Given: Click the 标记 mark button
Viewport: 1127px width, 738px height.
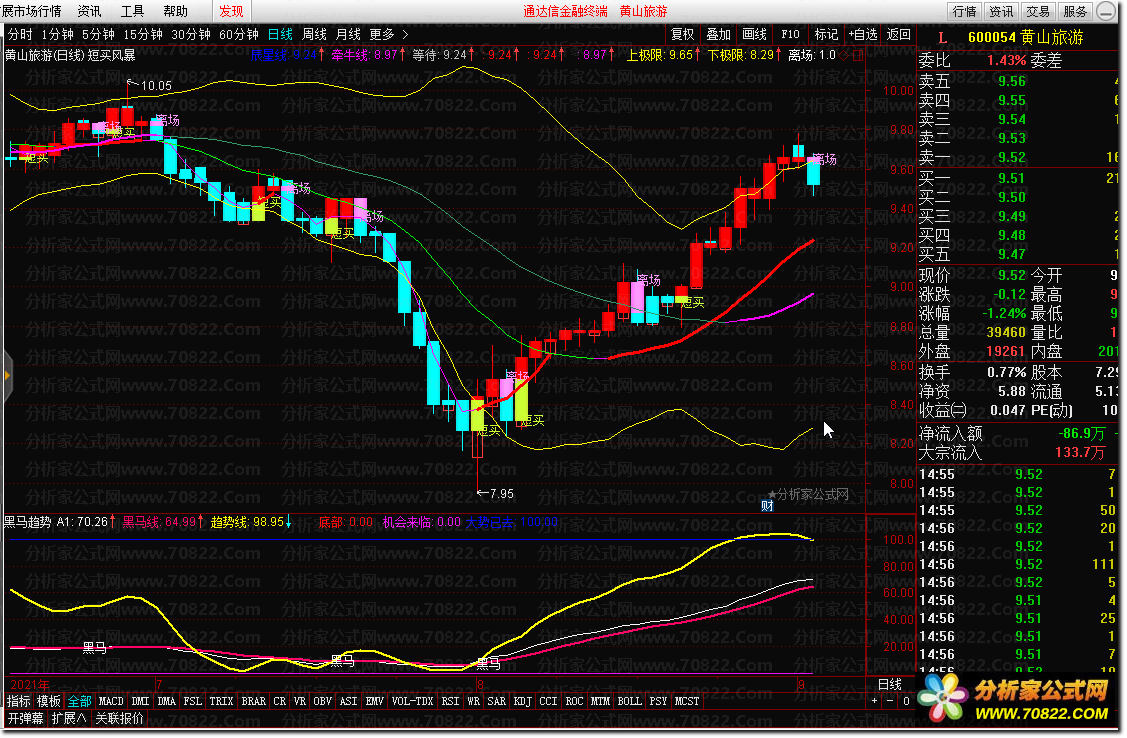Looking at the screenshot, I should [826, 34].
